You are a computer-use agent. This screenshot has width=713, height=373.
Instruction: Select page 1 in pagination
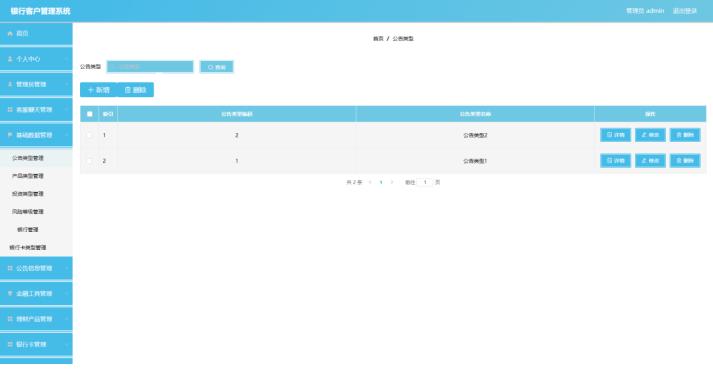tap(381, 182)
